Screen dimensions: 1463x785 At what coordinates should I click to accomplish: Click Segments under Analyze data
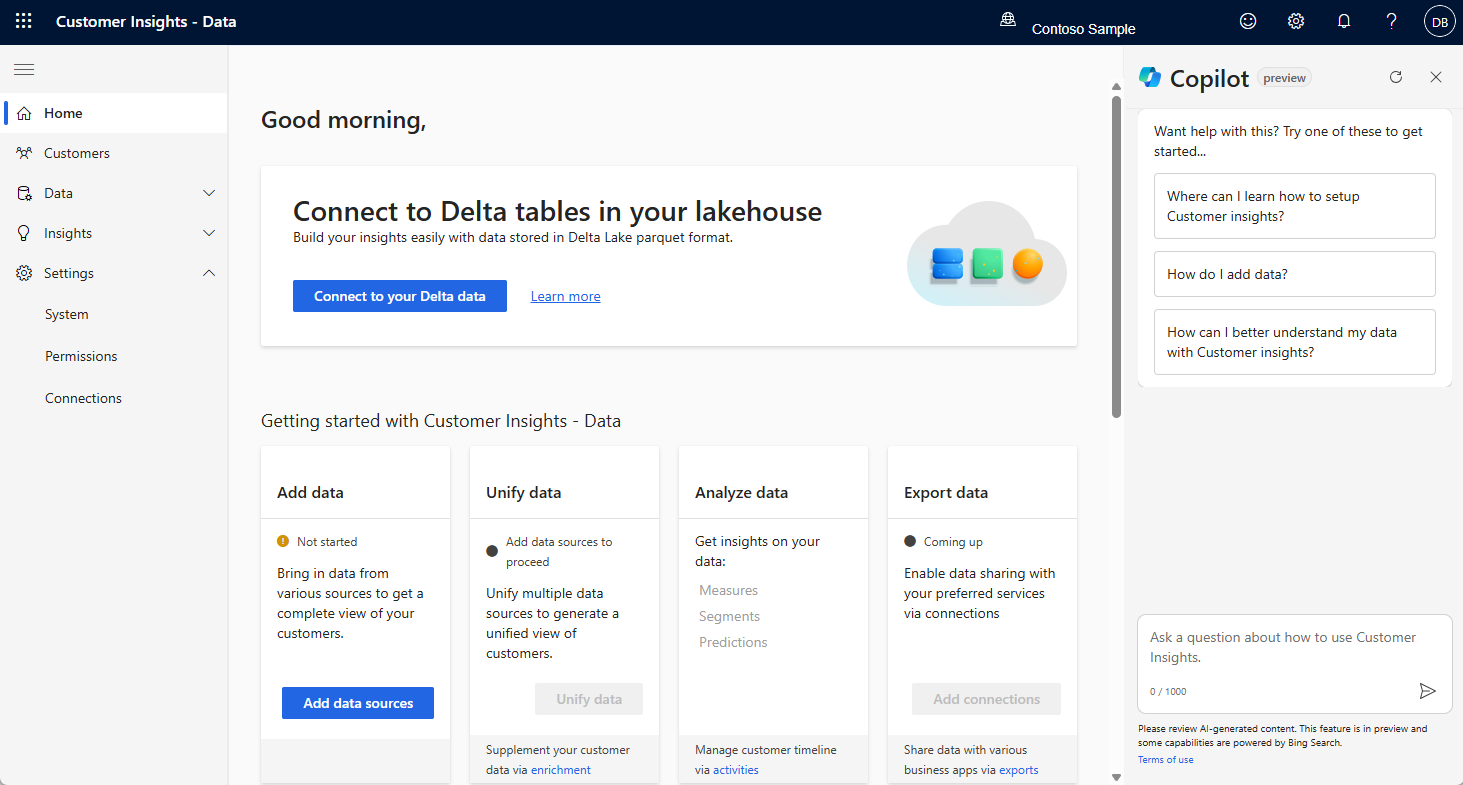tap(730, 616)
